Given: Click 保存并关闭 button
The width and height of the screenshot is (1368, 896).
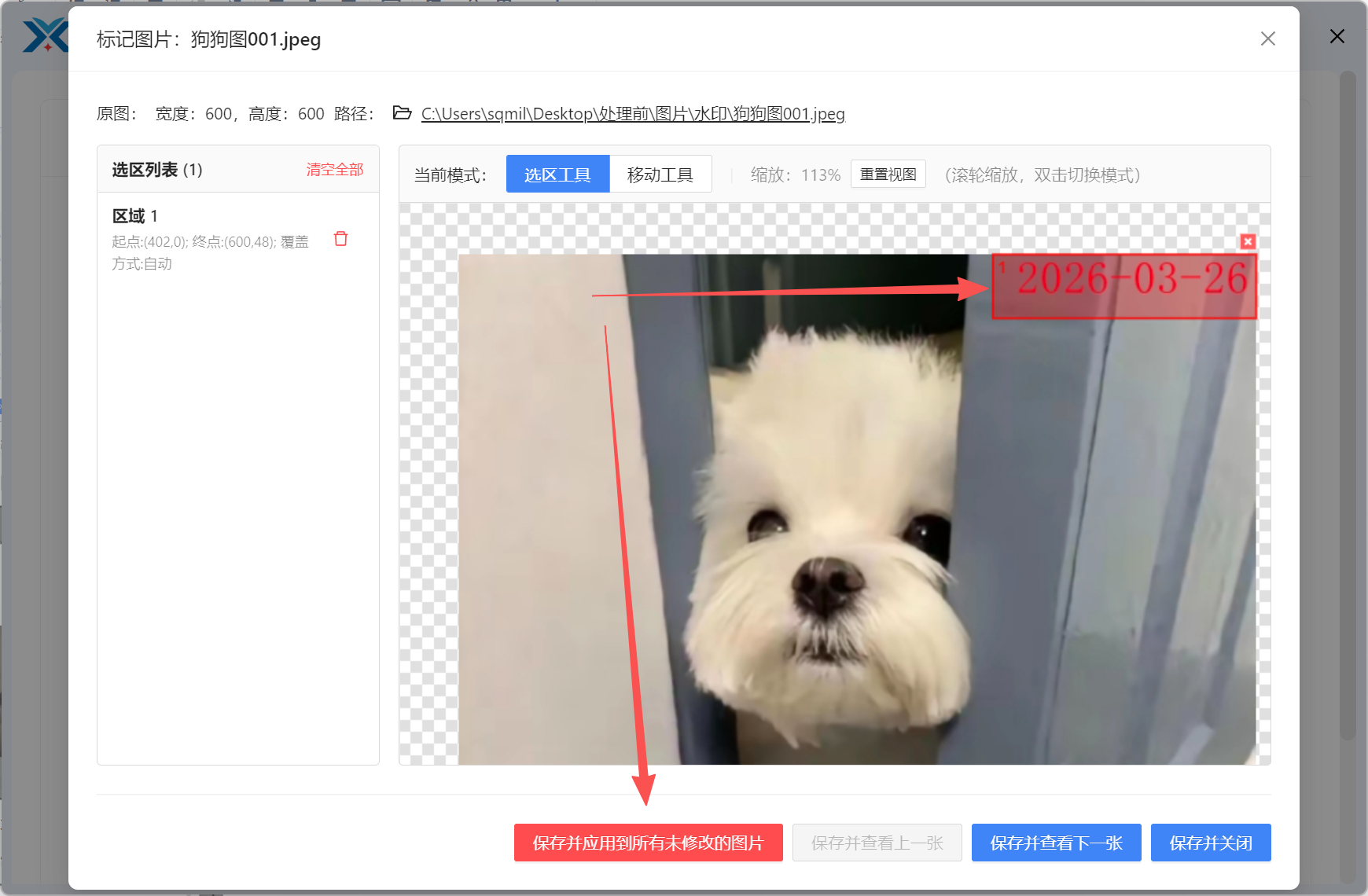Looking at the screenshot, I should click(1211, 843).
